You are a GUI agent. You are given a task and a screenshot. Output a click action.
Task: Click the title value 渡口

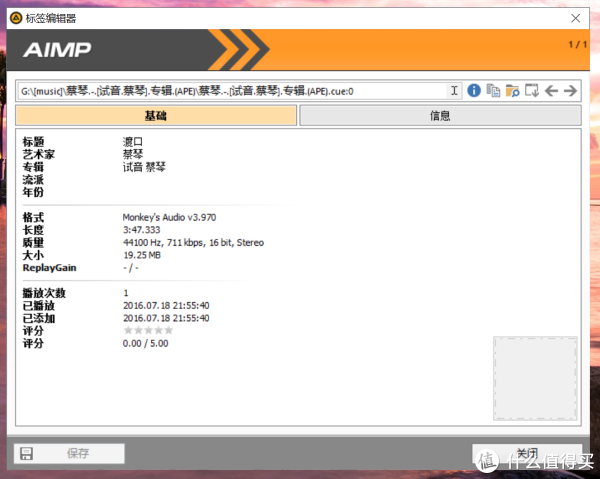(133, 142)
